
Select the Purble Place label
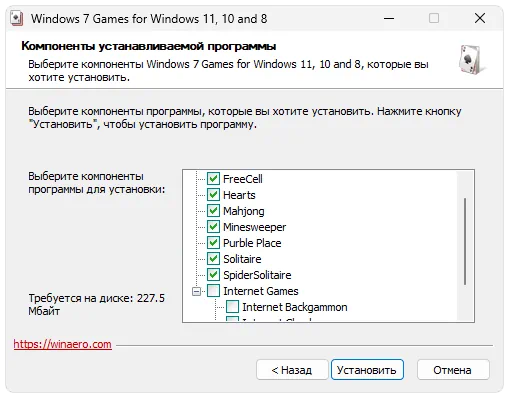252,243
